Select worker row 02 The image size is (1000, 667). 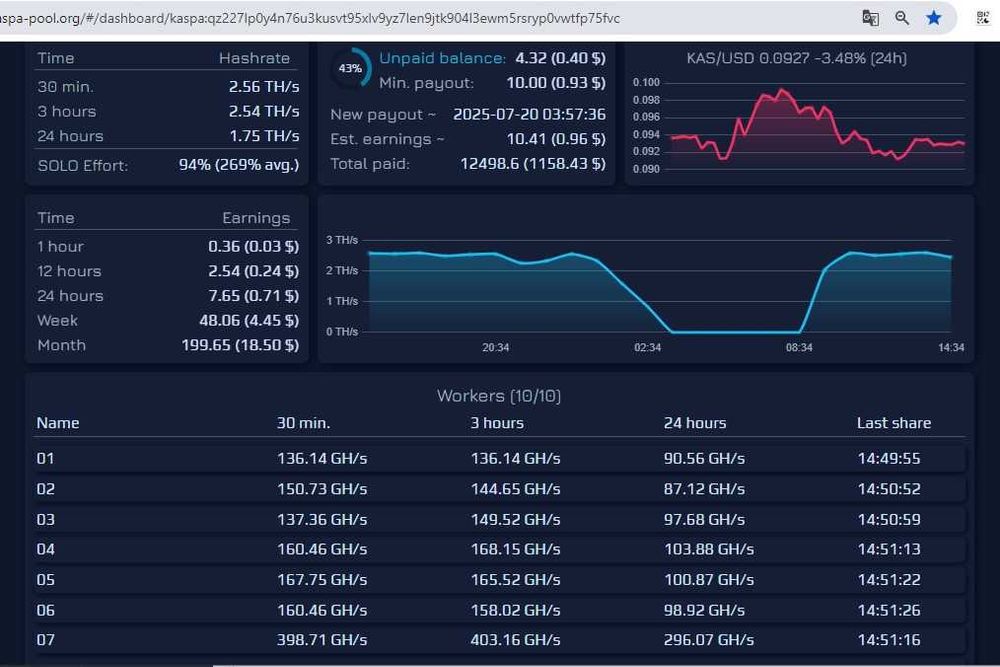[499, 489]
